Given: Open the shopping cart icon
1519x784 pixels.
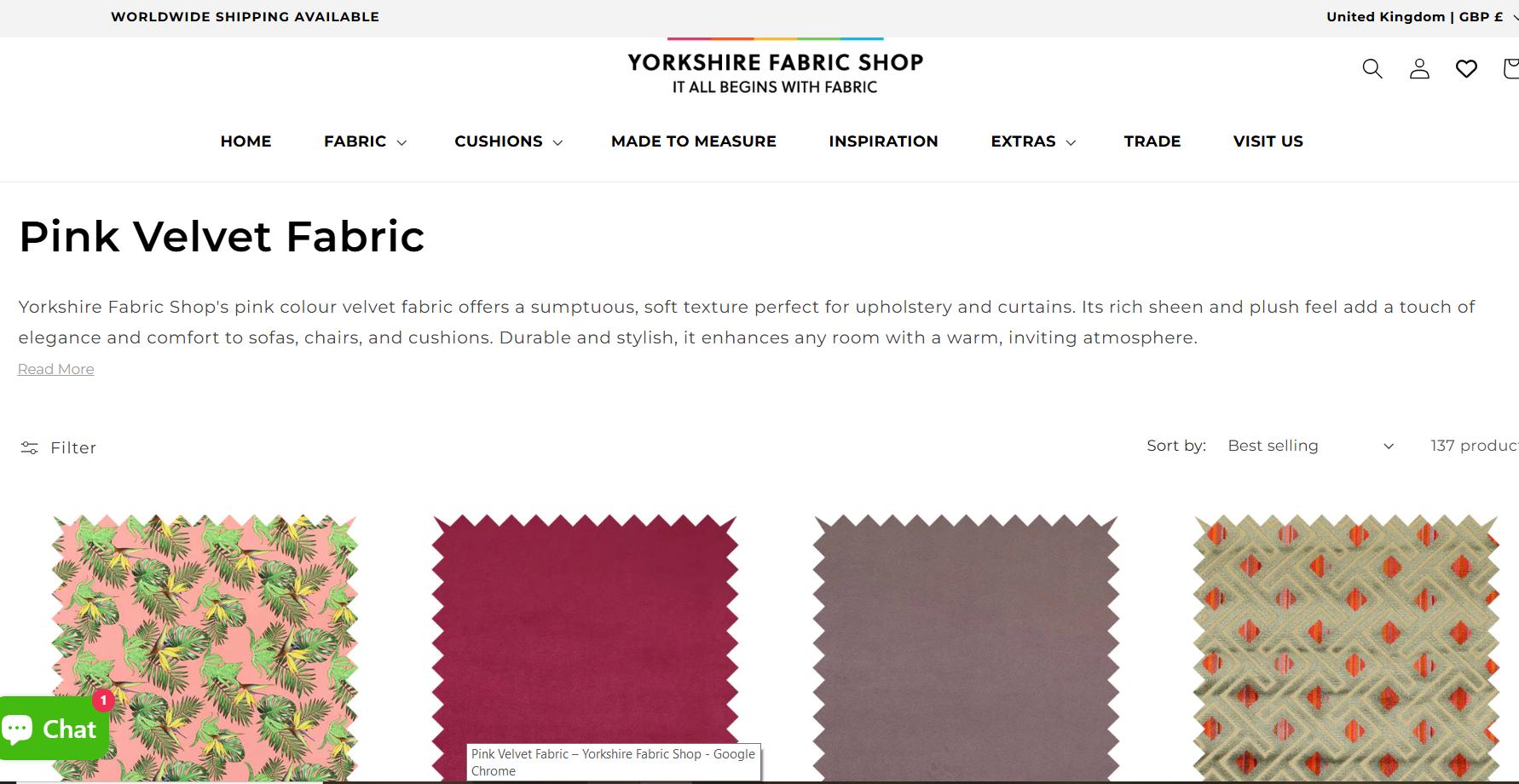Looking at the screenshot, I should [1510, 69].
